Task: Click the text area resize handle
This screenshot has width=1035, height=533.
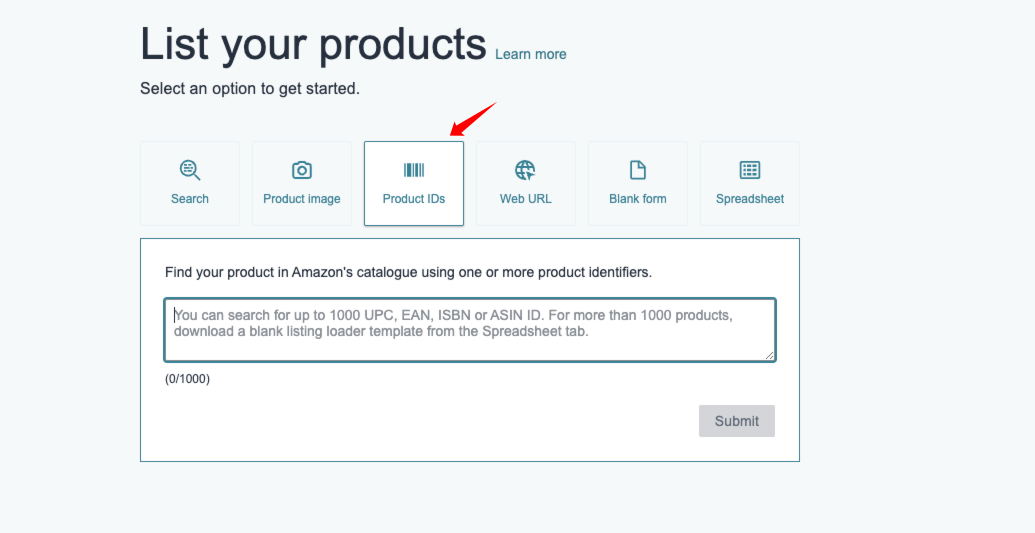Action: pyautogui.click(x=770, y=355)
